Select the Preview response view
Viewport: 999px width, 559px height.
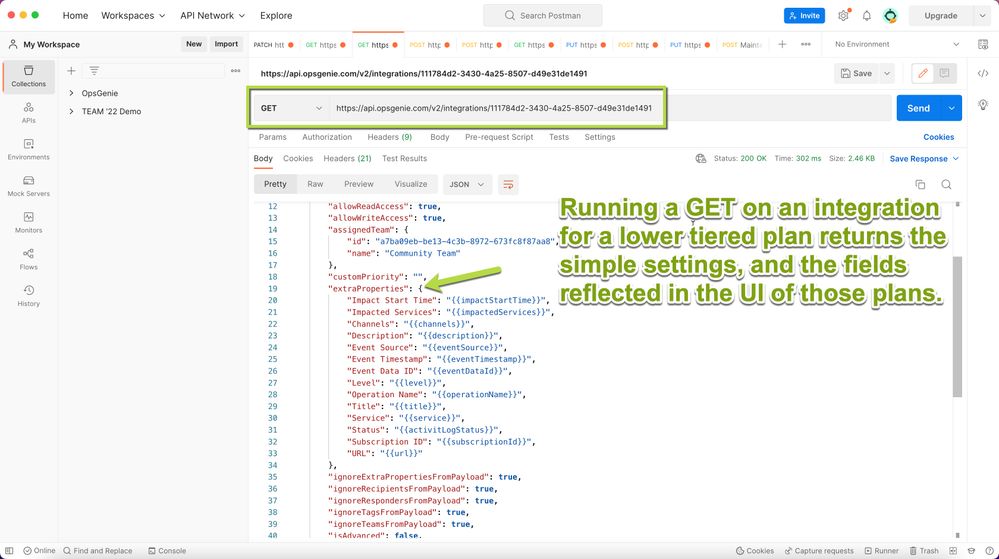tap(359, 184)
